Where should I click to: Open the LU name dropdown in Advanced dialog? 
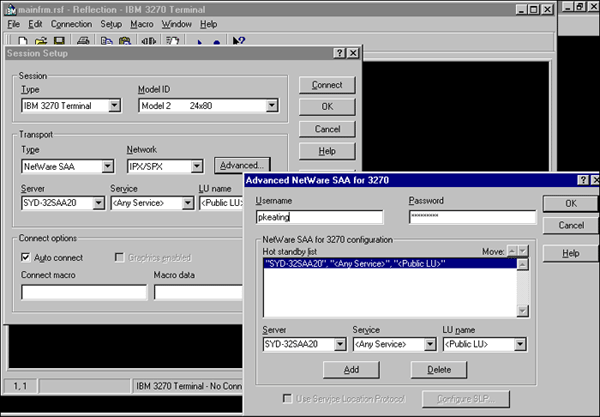pos(520,344)
